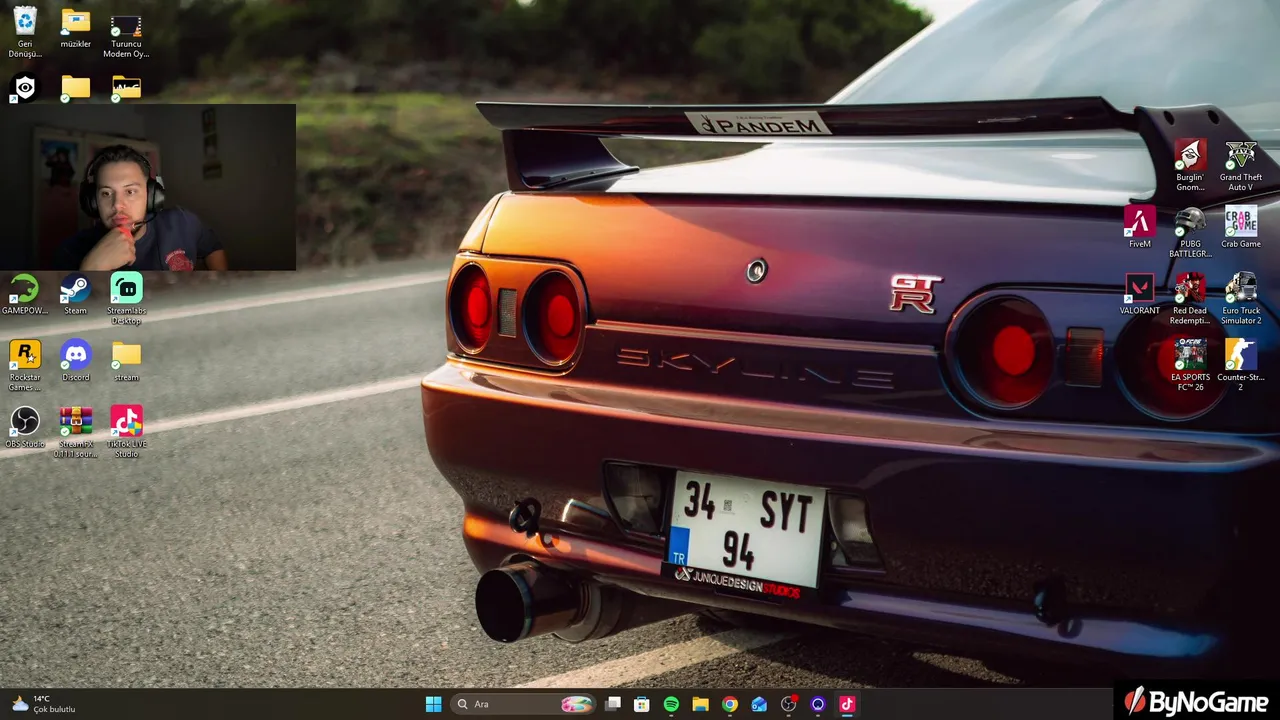The image size is (1280, 720).
Task: Select the PUBG BATTLEGROUNDS icon
Action: tap(1190, 233)
